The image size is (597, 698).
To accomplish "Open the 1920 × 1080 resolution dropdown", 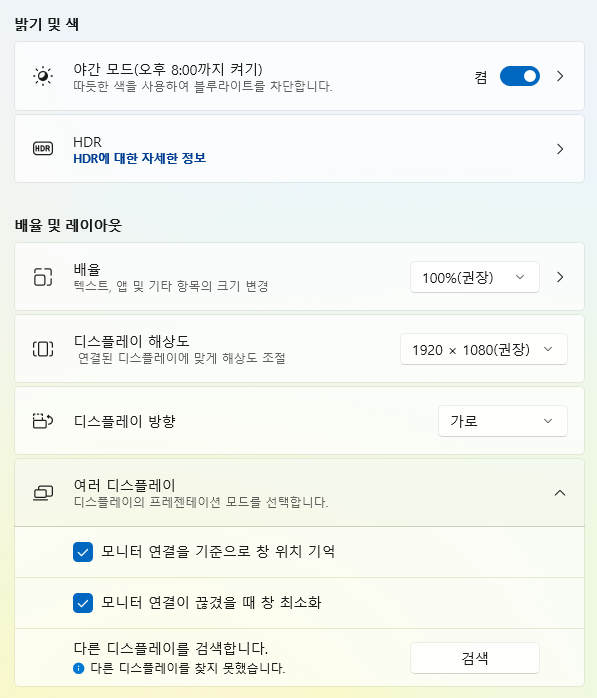I will point(483,349).
